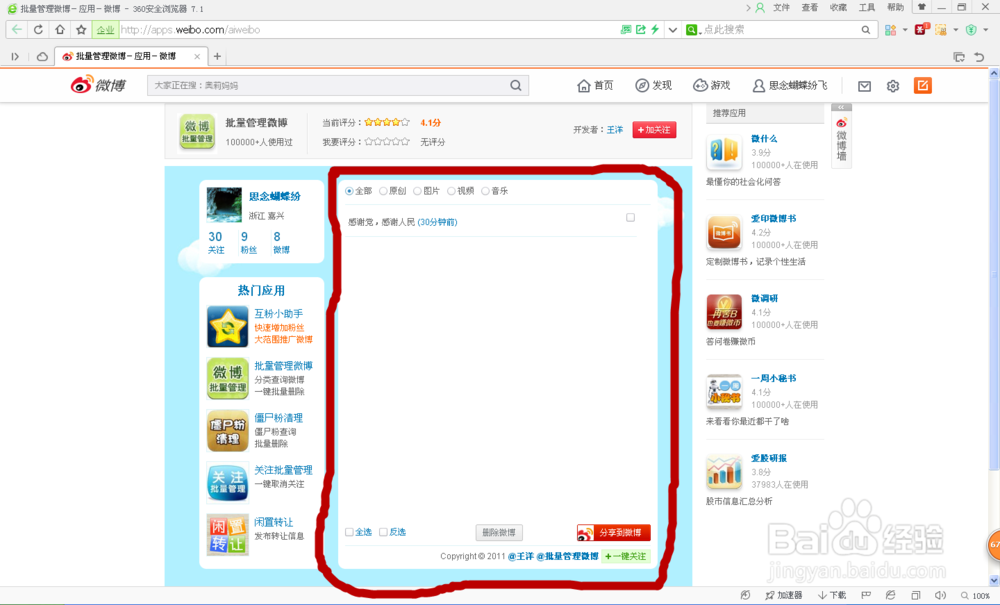Open developer 王洋 link
1000x605 pixels.
[615, 130]
